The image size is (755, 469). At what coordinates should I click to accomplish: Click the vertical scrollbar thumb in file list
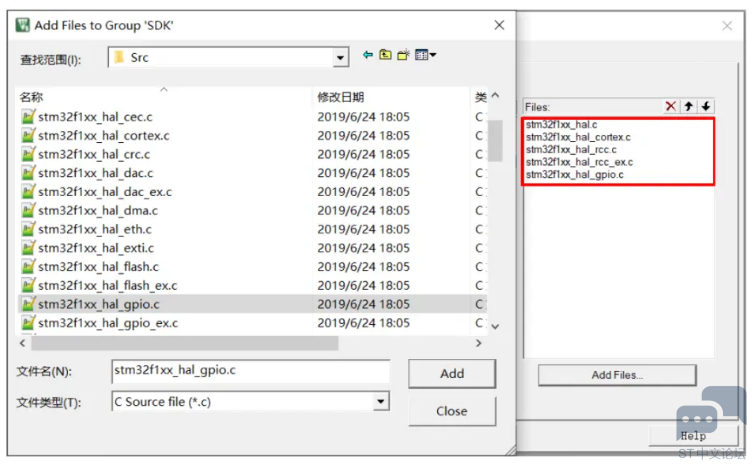point(495,140)
